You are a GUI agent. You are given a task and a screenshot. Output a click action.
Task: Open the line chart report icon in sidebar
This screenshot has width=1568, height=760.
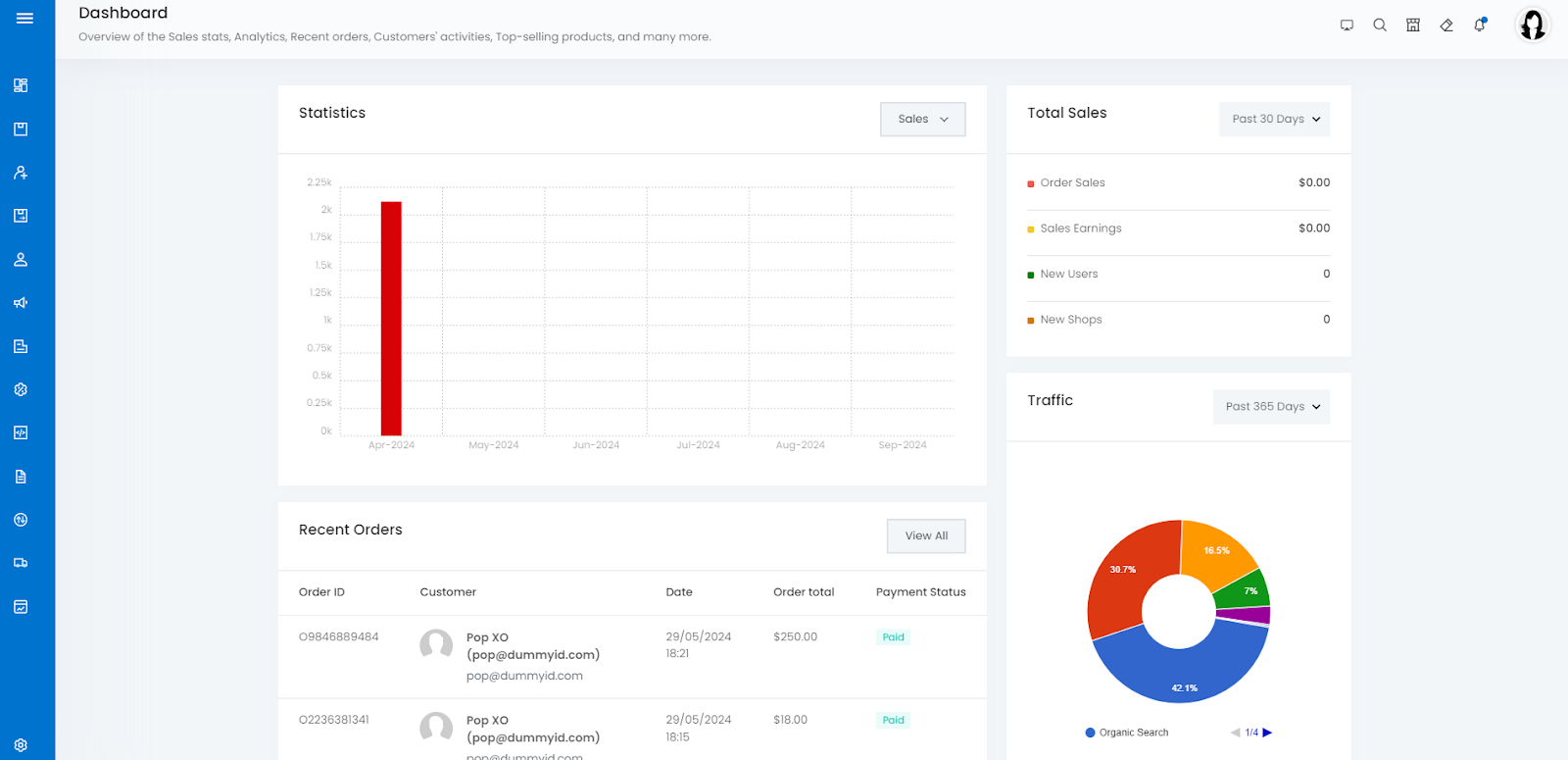point(21,607)
